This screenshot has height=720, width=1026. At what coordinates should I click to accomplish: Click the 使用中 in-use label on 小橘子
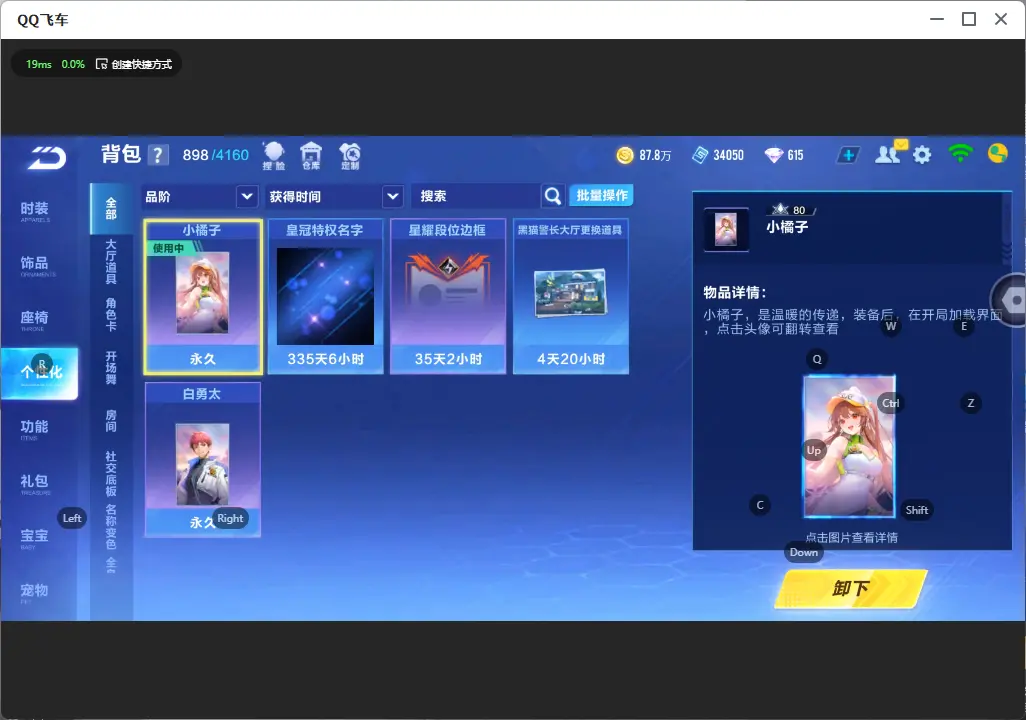click(x=168, y=248)
